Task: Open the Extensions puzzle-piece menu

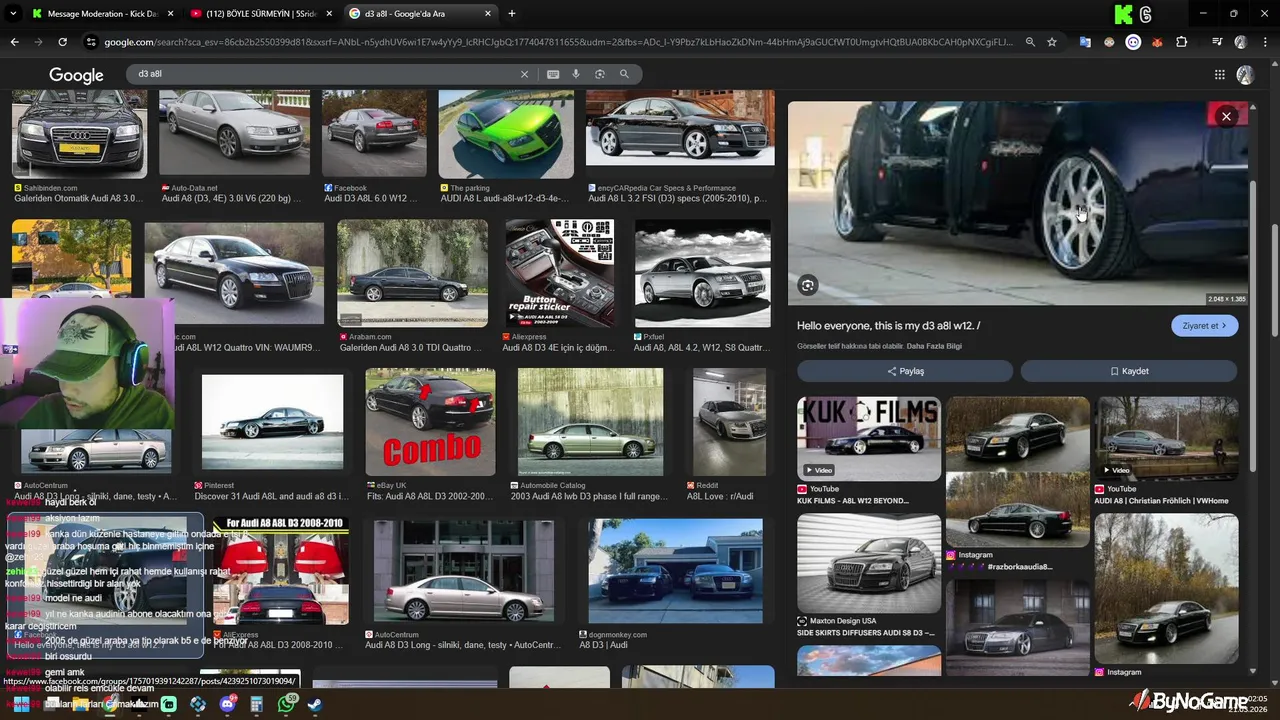Action: tap(1182, 42)
